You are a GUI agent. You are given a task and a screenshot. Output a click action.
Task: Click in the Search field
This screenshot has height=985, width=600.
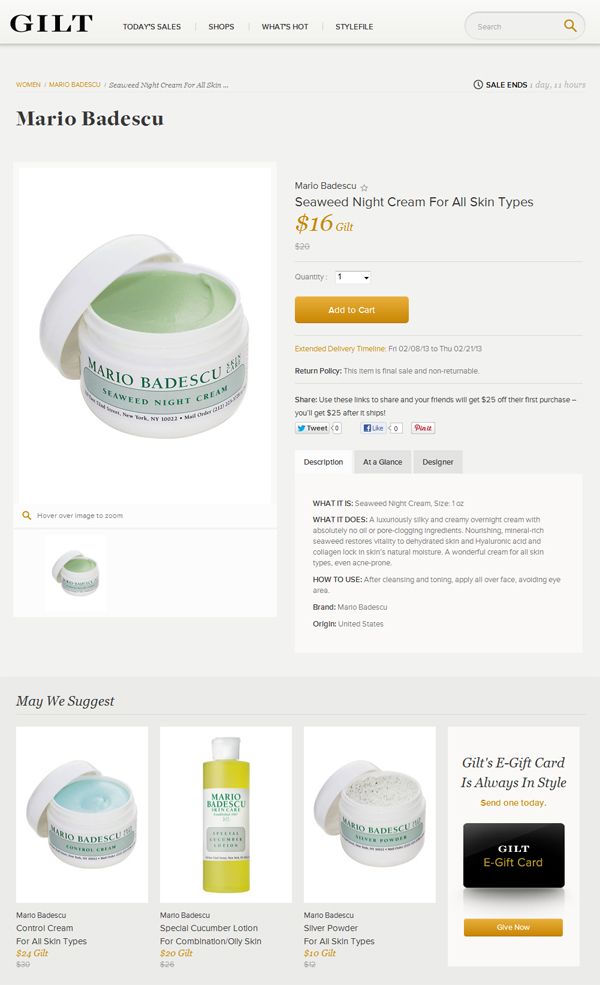click(x=515, y=26)
